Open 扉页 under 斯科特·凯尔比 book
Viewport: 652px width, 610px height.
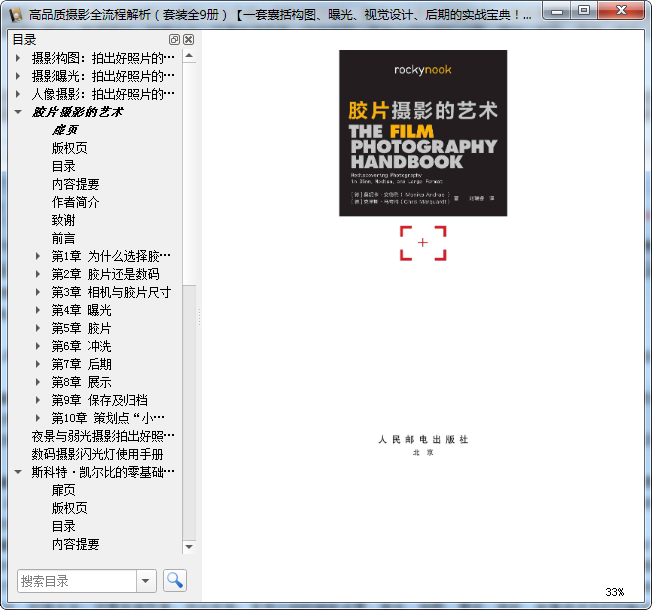coord(63,490)
